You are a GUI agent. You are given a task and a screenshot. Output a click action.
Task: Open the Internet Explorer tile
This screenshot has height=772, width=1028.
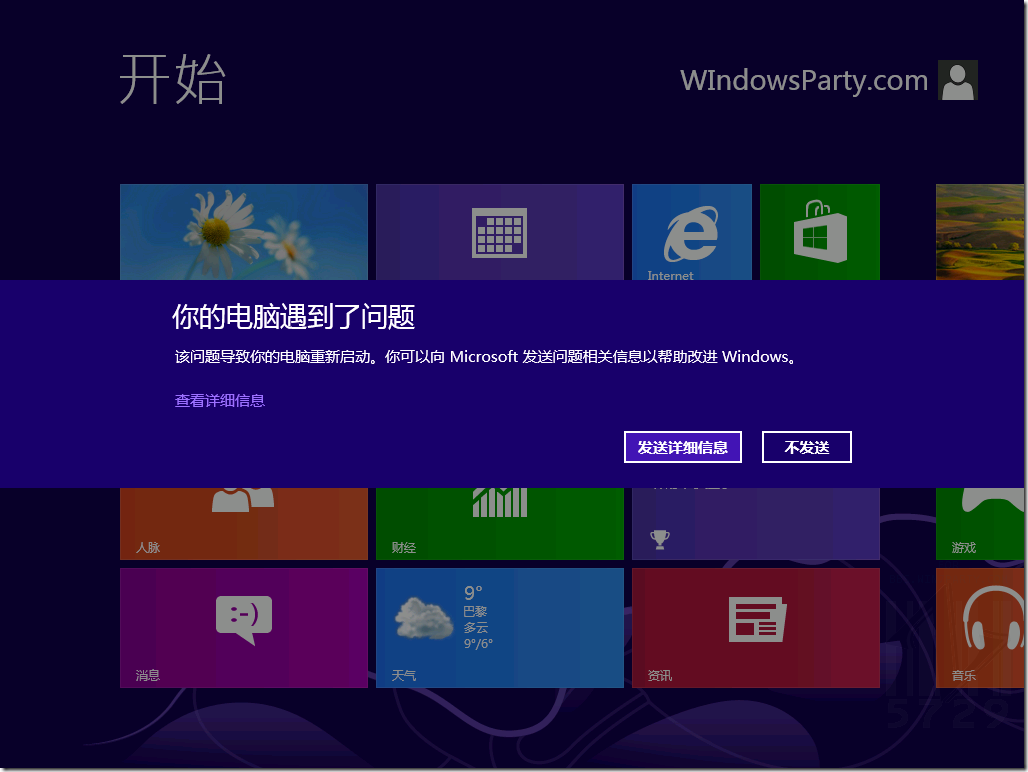click(691, 232)
